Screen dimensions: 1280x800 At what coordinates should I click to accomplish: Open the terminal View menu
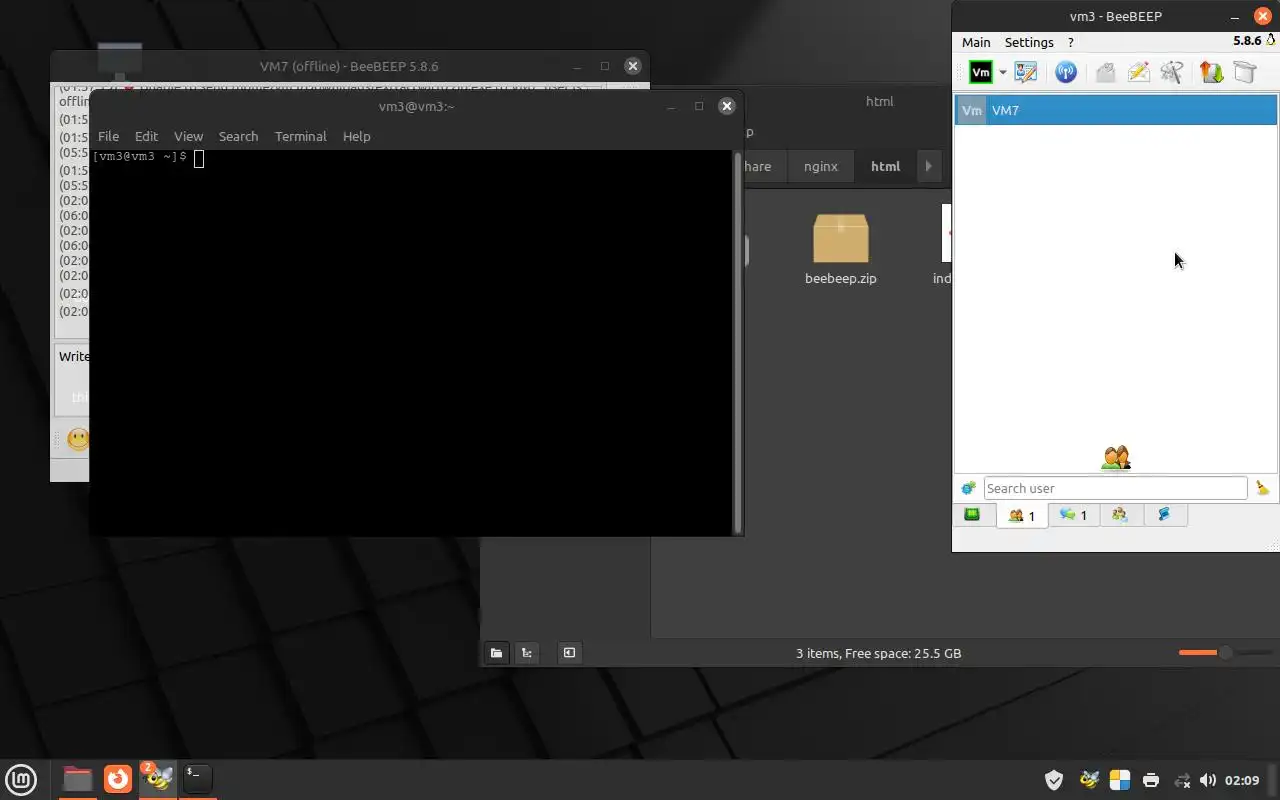point(188,136)
